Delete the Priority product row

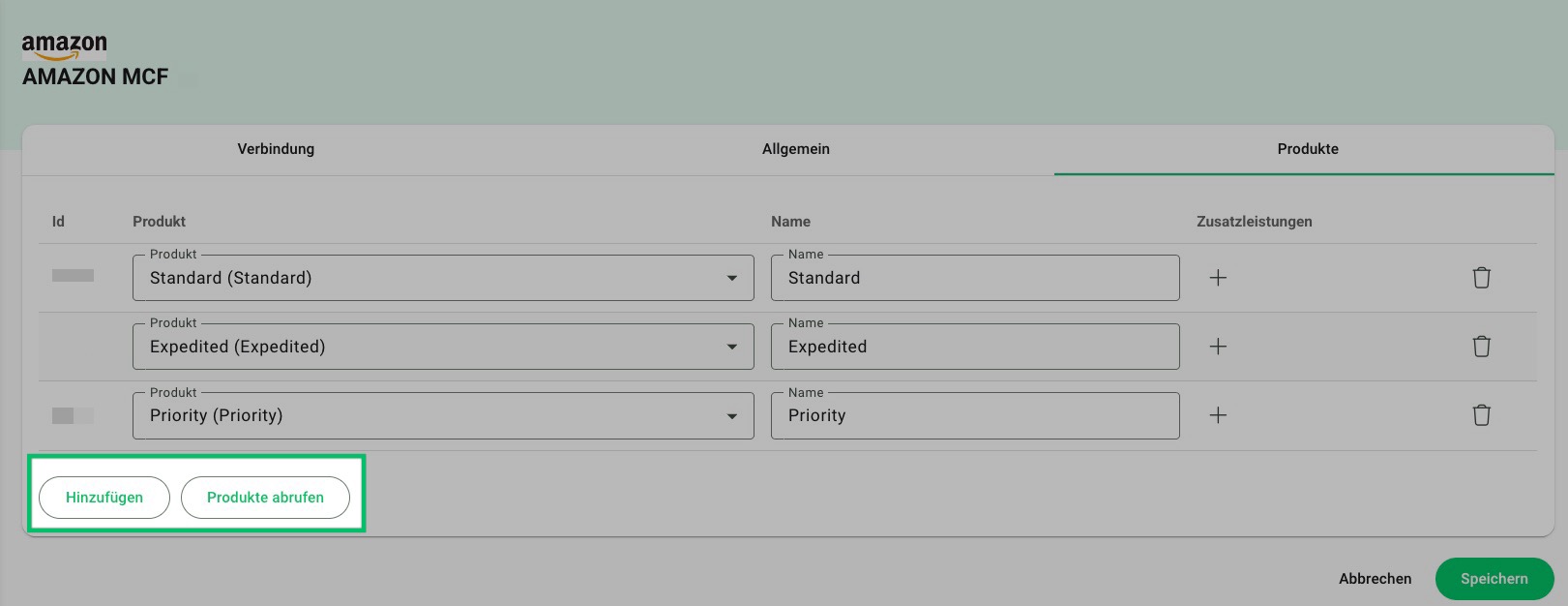click(1481, 415)
